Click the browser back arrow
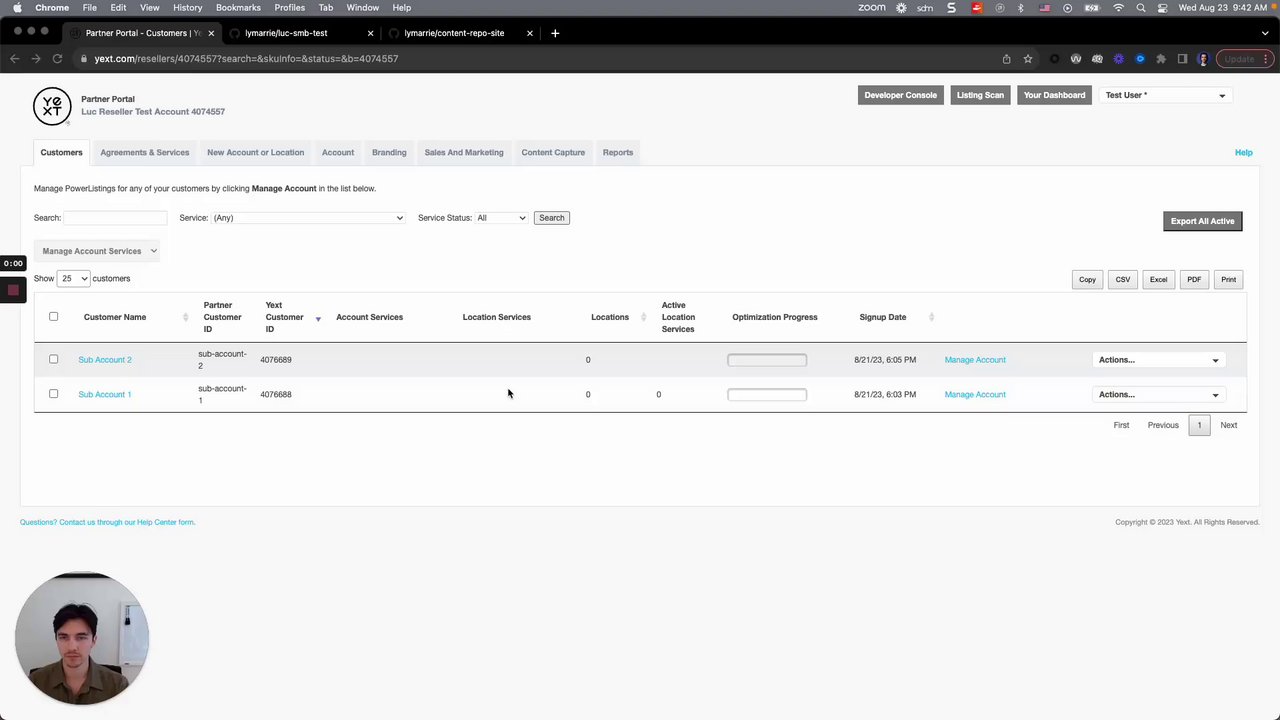The image size is (1280, 720). pyautogui.click(x=15, y=59)
